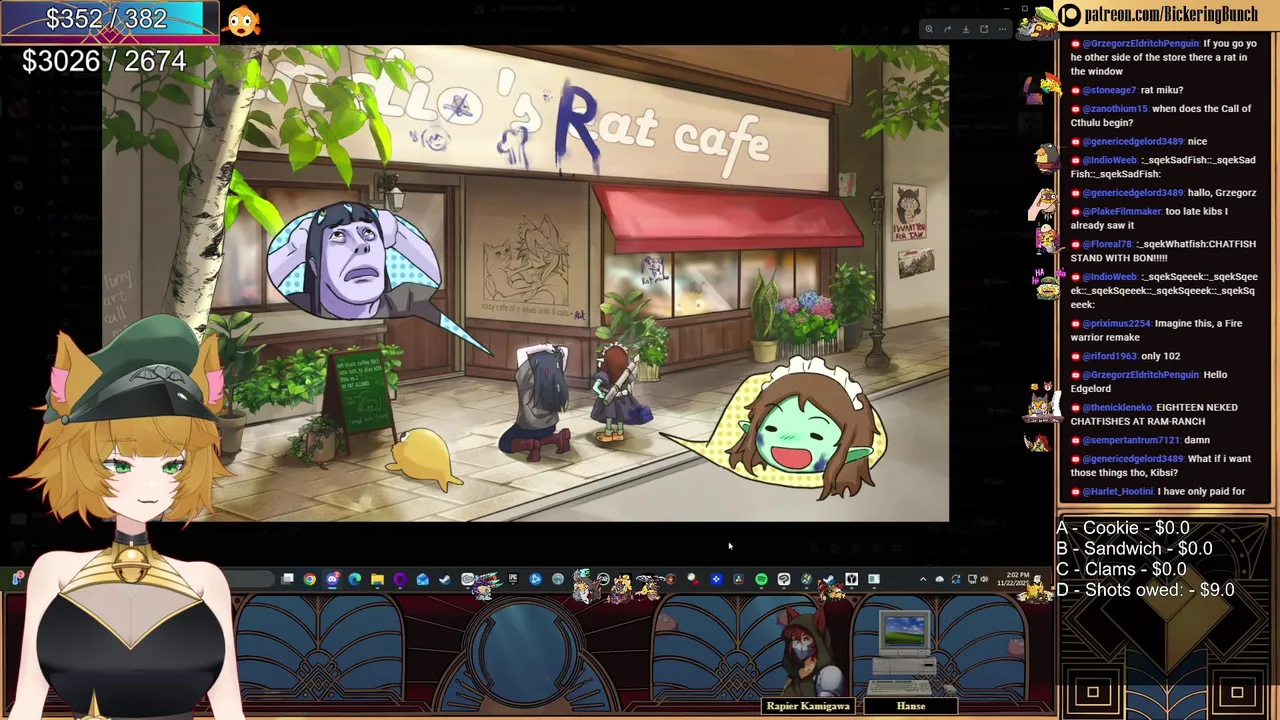Image resolution: width=1280 pixels, height=720 pixels.
Task: Open Spotify from the taskbar
Action: tap(761, 579)
